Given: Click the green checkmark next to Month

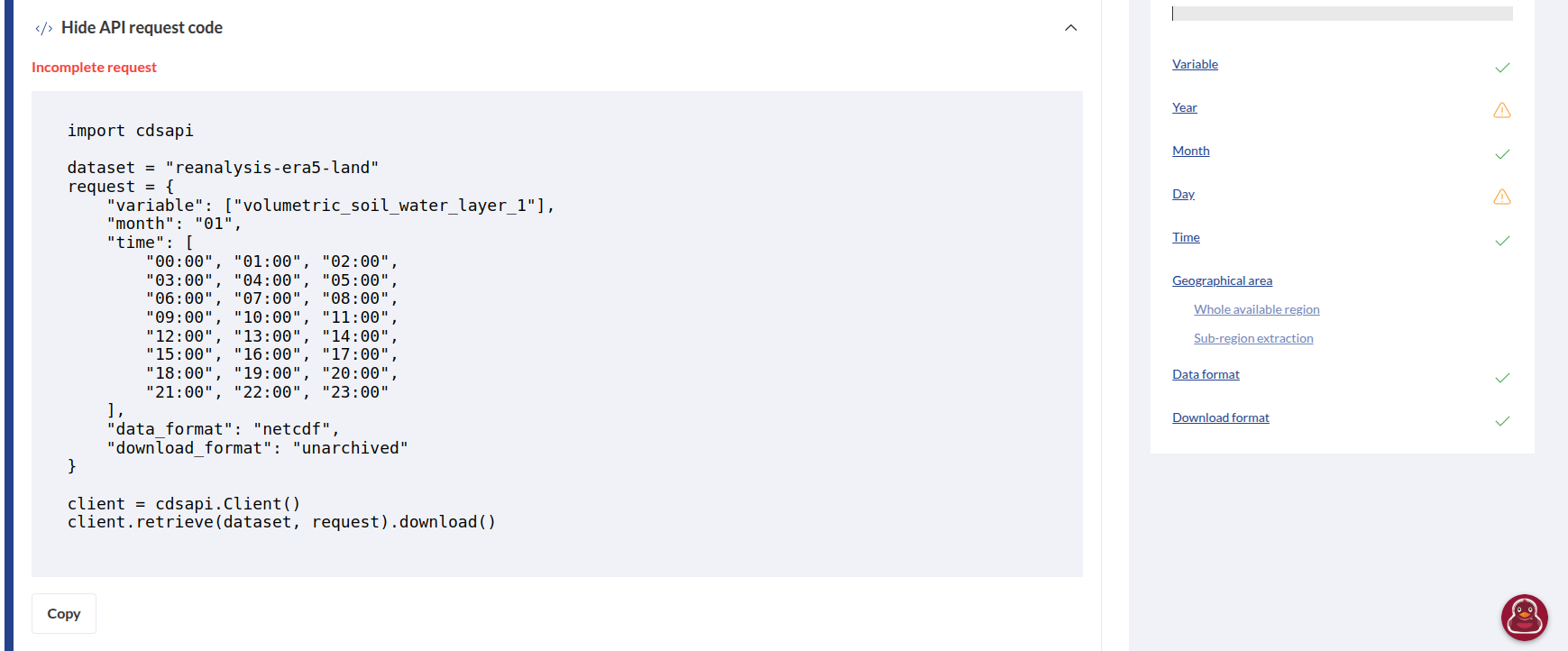Looking at the screenshot, I should point(1502,154).
